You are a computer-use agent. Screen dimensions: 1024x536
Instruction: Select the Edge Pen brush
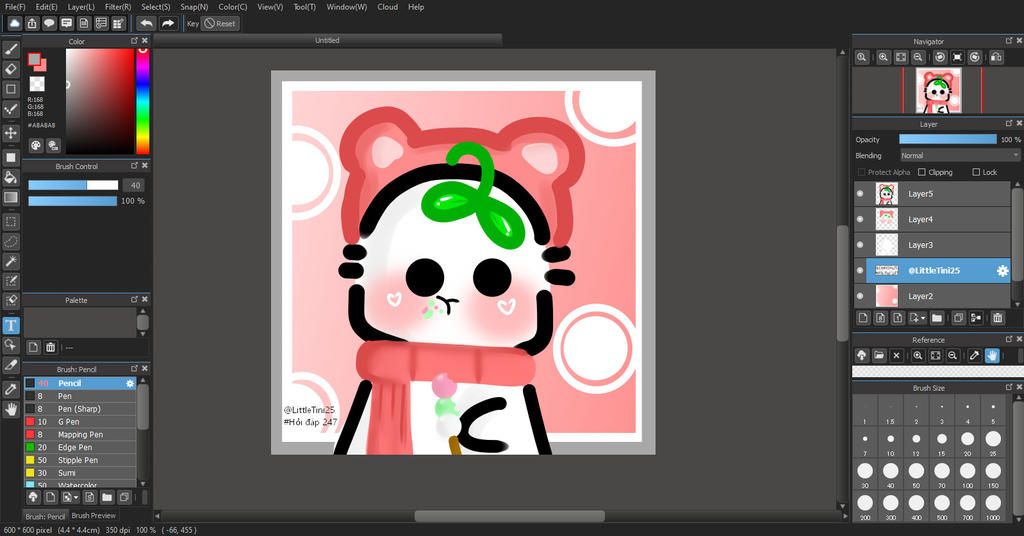point(80,447)
